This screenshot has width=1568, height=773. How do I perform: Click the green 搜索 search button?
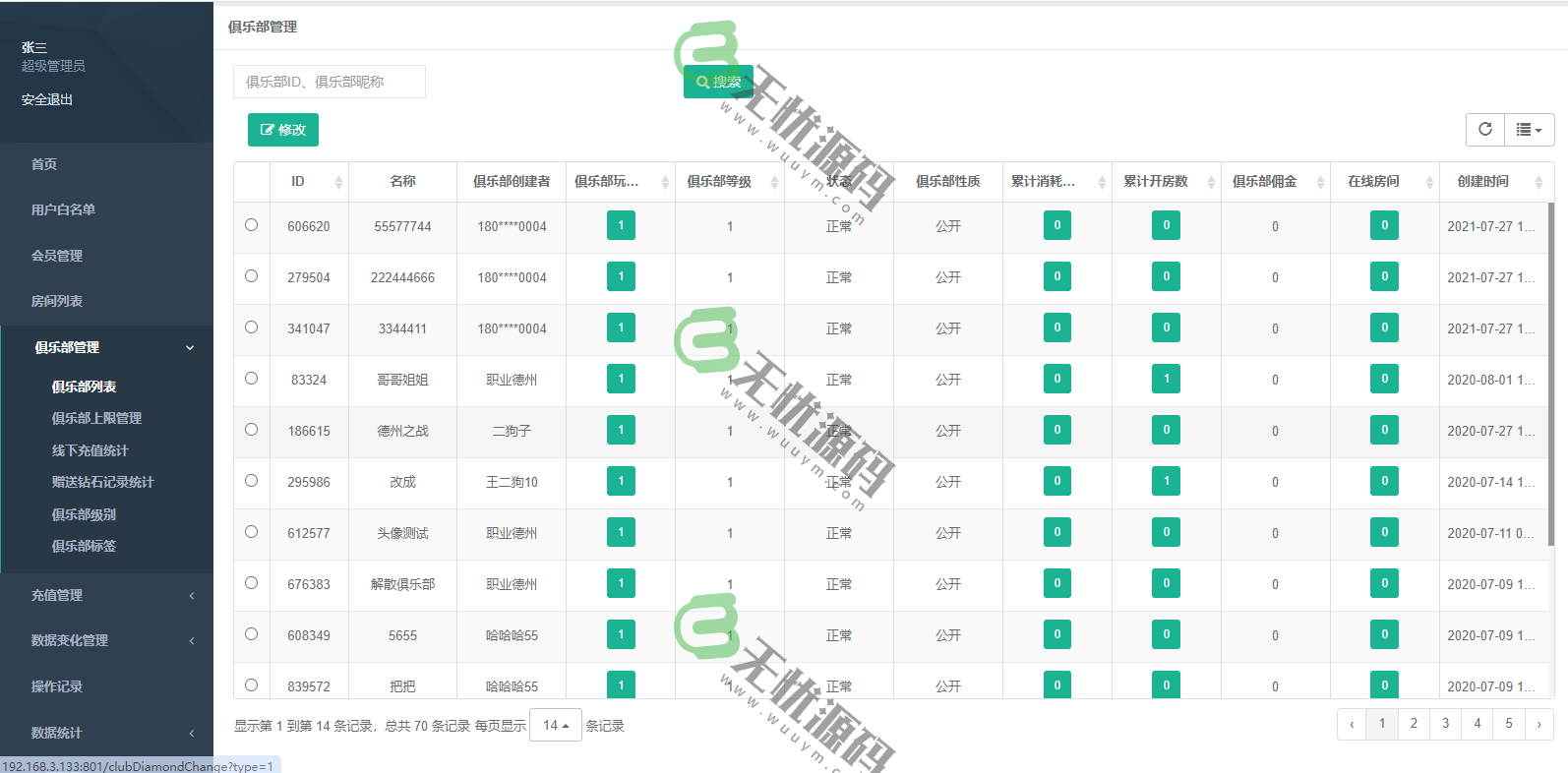coord(718,82)
